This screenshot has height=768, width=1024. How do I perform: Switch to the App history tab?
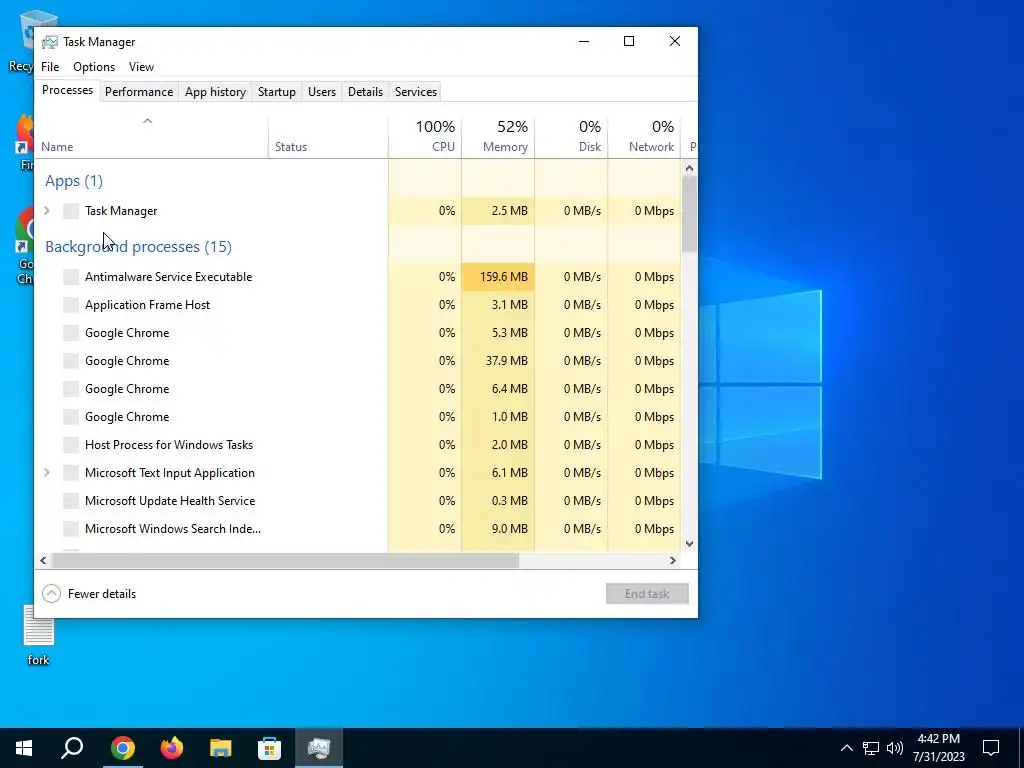[216, 92]
